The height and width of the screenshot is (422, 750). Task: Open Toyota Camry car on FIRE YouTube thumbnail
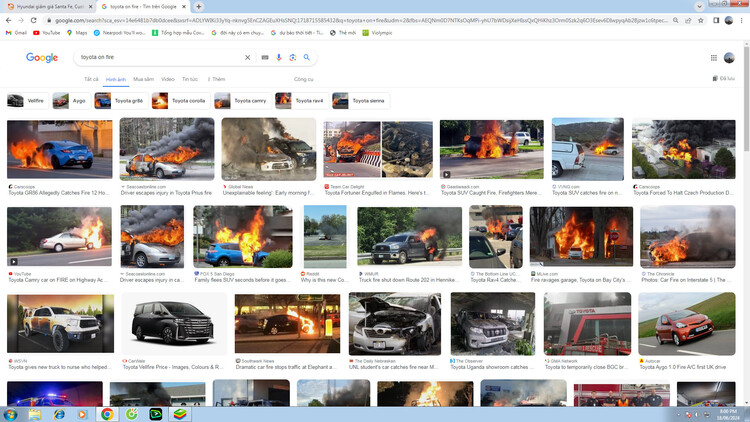click(59, 236)
